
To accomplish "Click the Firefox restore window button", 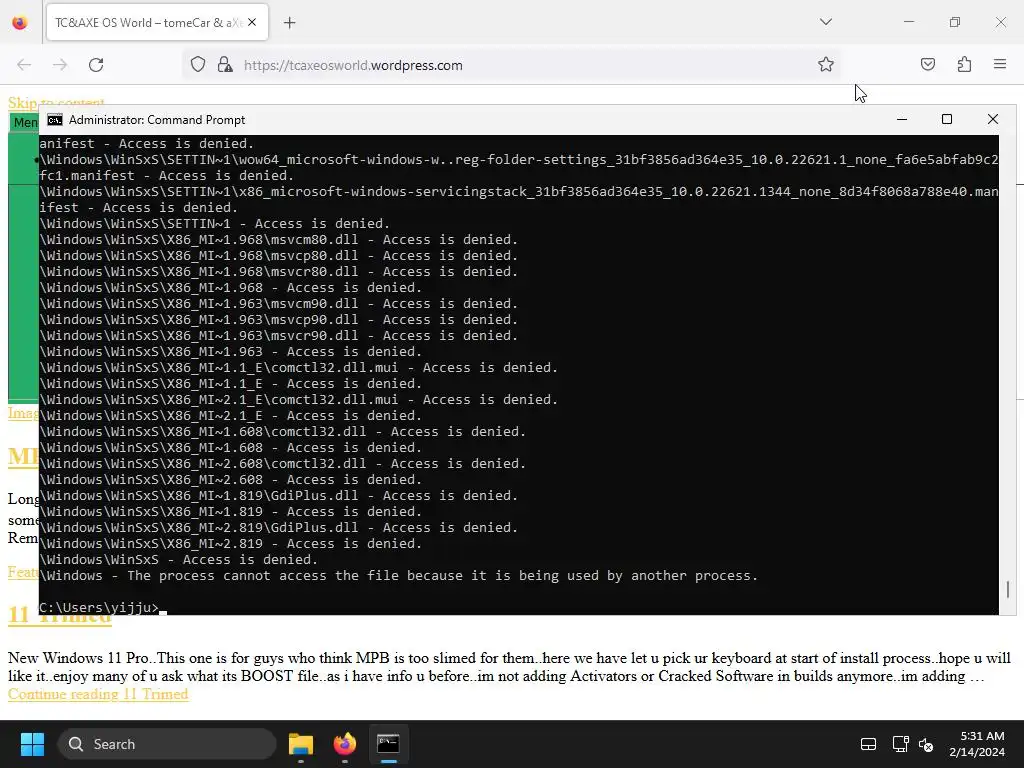I will (x=955, y=22).
